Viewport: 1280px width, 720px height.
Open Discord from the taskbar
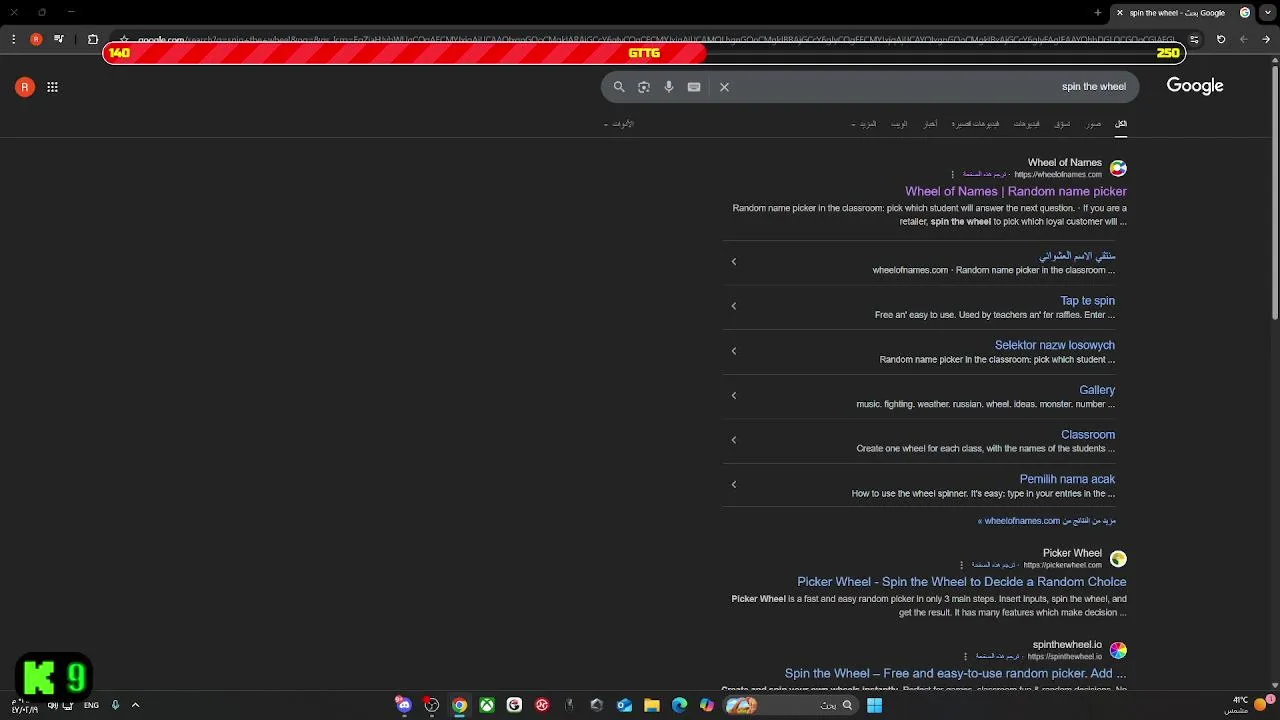(x=404, y=705)
